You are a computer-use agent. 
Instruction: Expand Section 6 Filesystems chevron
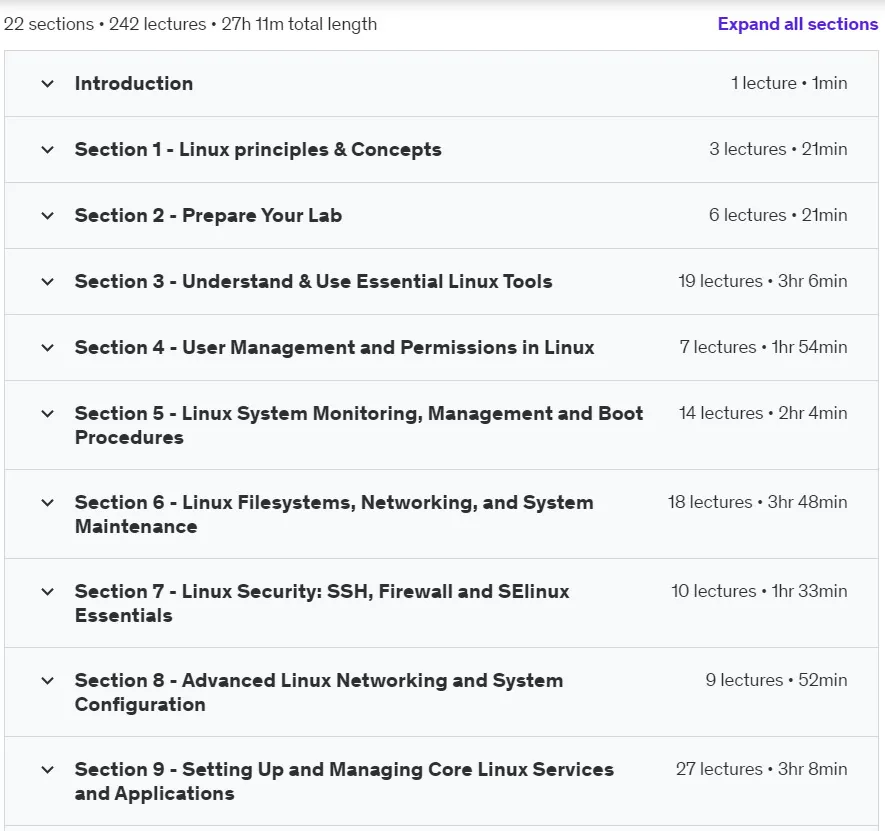coord(47,502)
